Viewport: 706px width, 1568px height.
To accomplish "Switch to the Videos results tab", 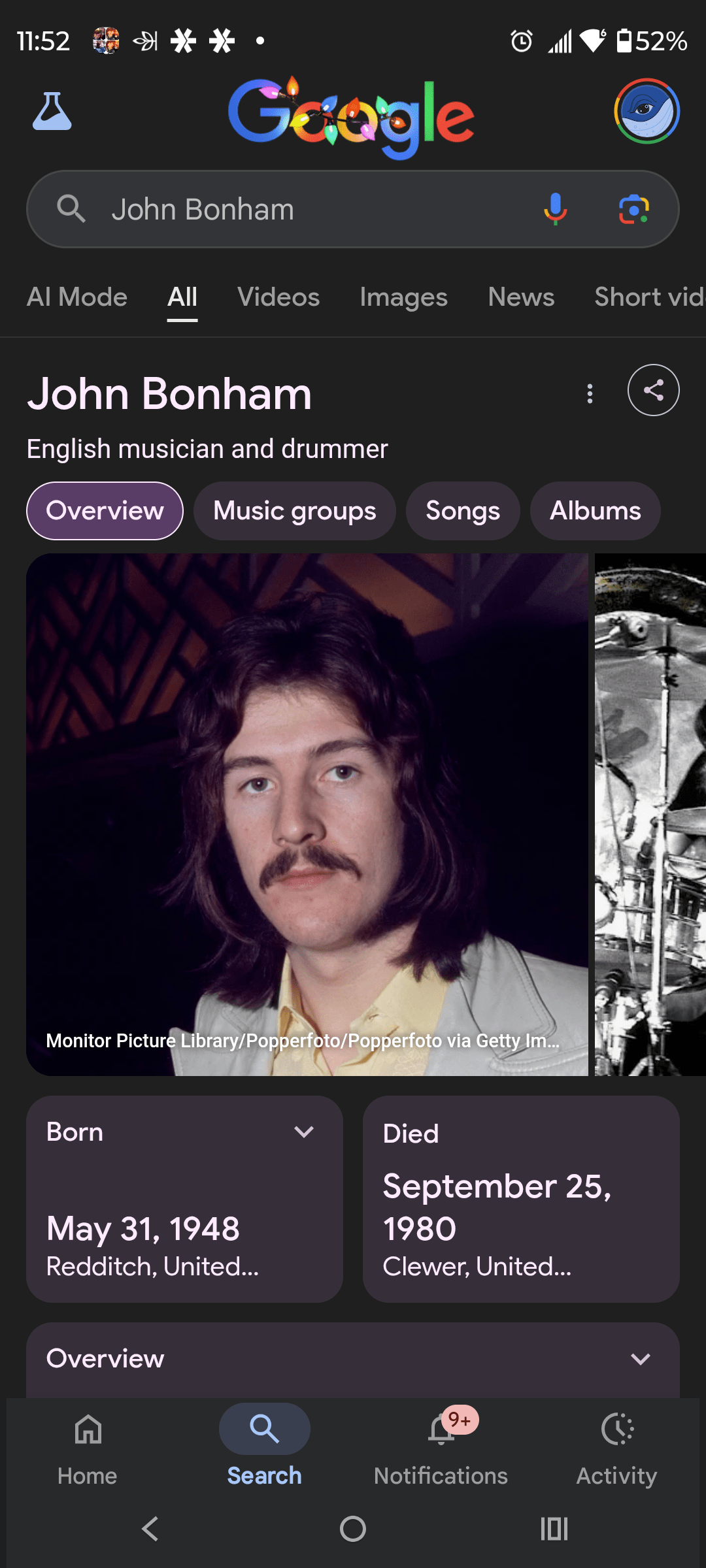I will [x=278, y=297].
